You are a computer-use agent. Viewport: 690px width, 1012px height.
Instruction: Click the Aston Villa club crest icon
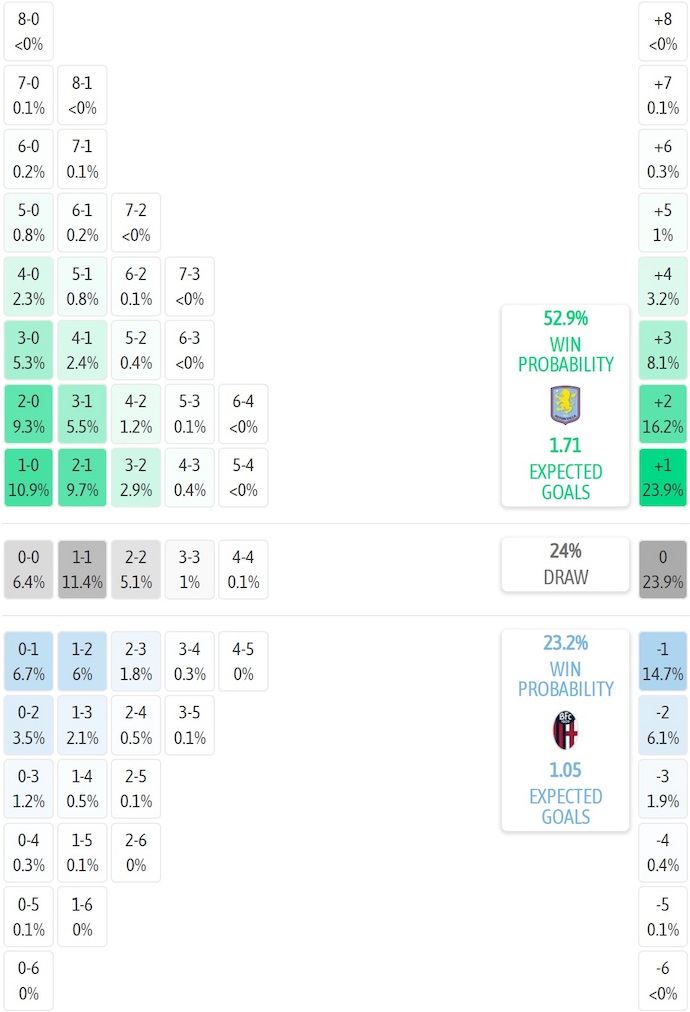click(x=565, y=405)
